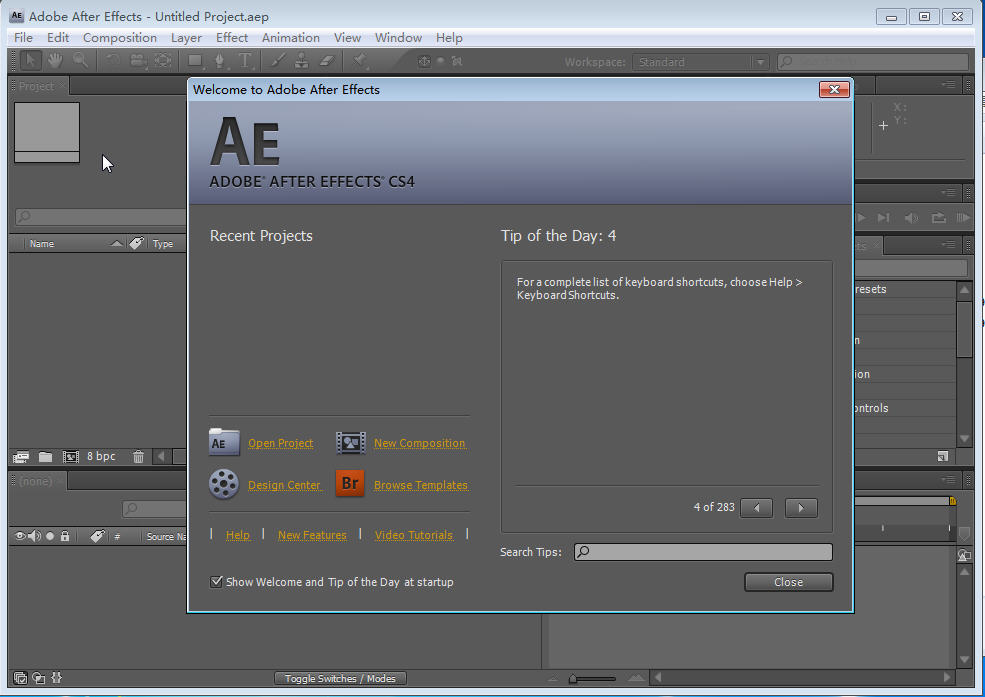The width and height of the screenshot is (985, 697).
Task: Uncheck Show Welcome and Tip at startup
Action: (216, 581)
